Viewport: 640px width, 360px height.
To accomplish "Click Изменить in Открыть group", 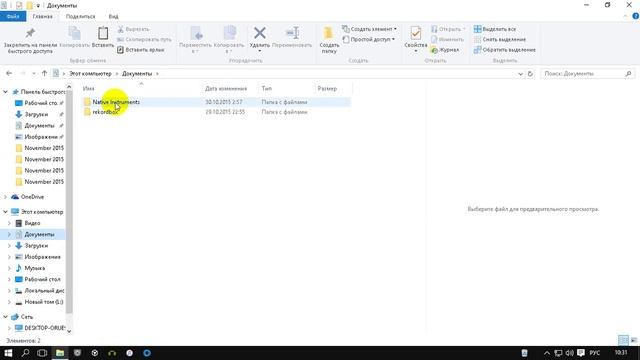I will coord(447,40).
